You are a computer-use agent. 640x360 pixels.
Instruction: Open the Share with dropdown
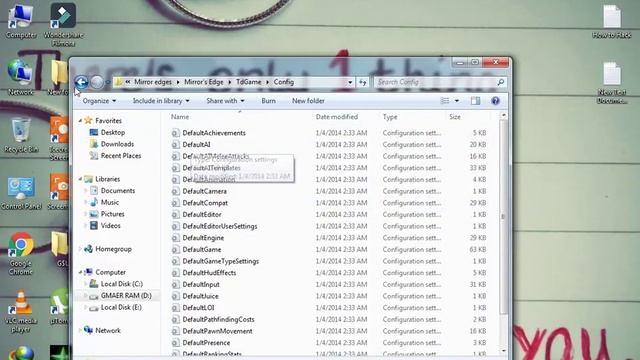tap(225, 101)
